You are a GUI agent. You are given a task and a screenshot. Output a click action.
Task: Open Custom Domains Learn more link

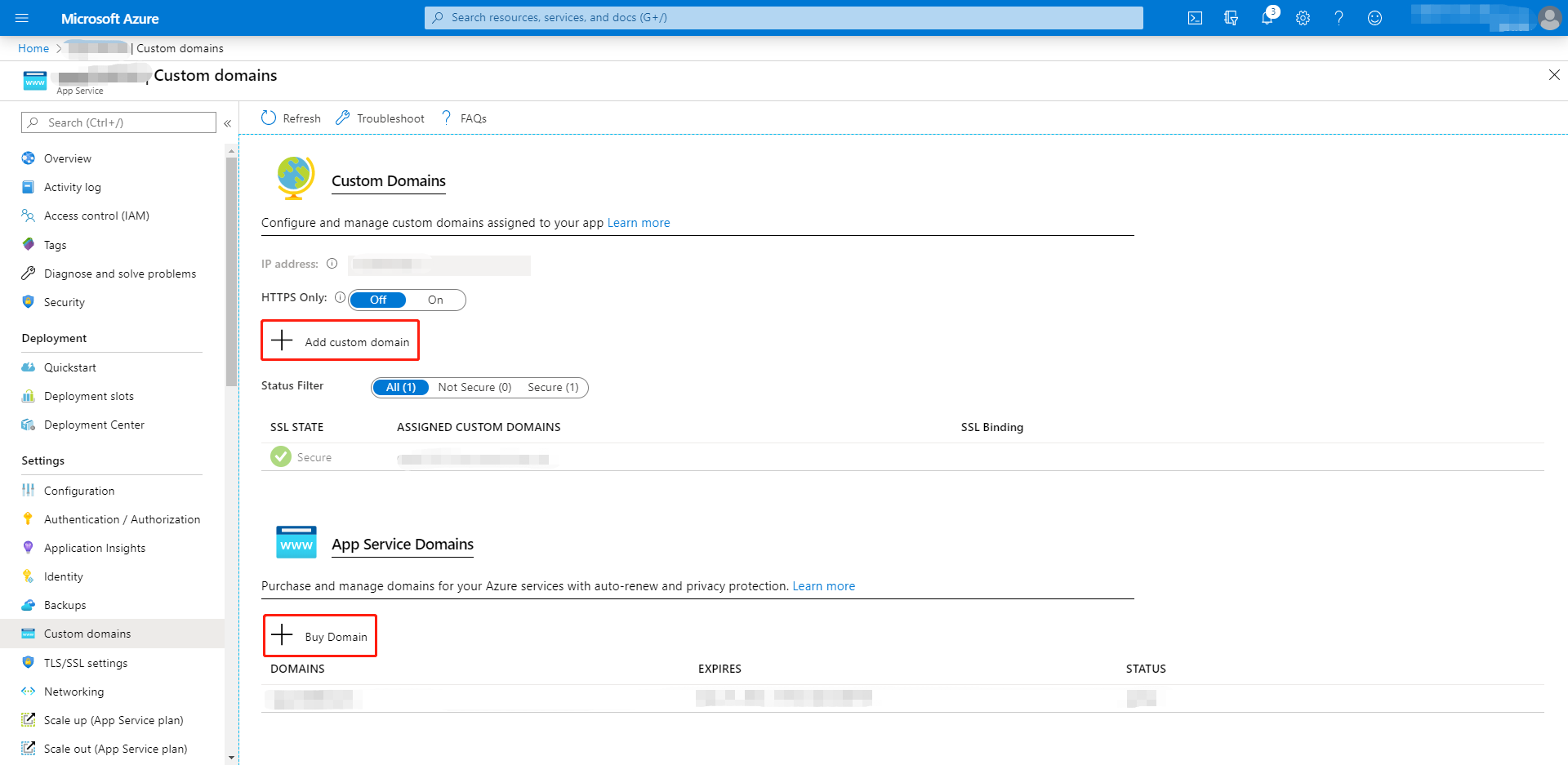coord(638,223)
